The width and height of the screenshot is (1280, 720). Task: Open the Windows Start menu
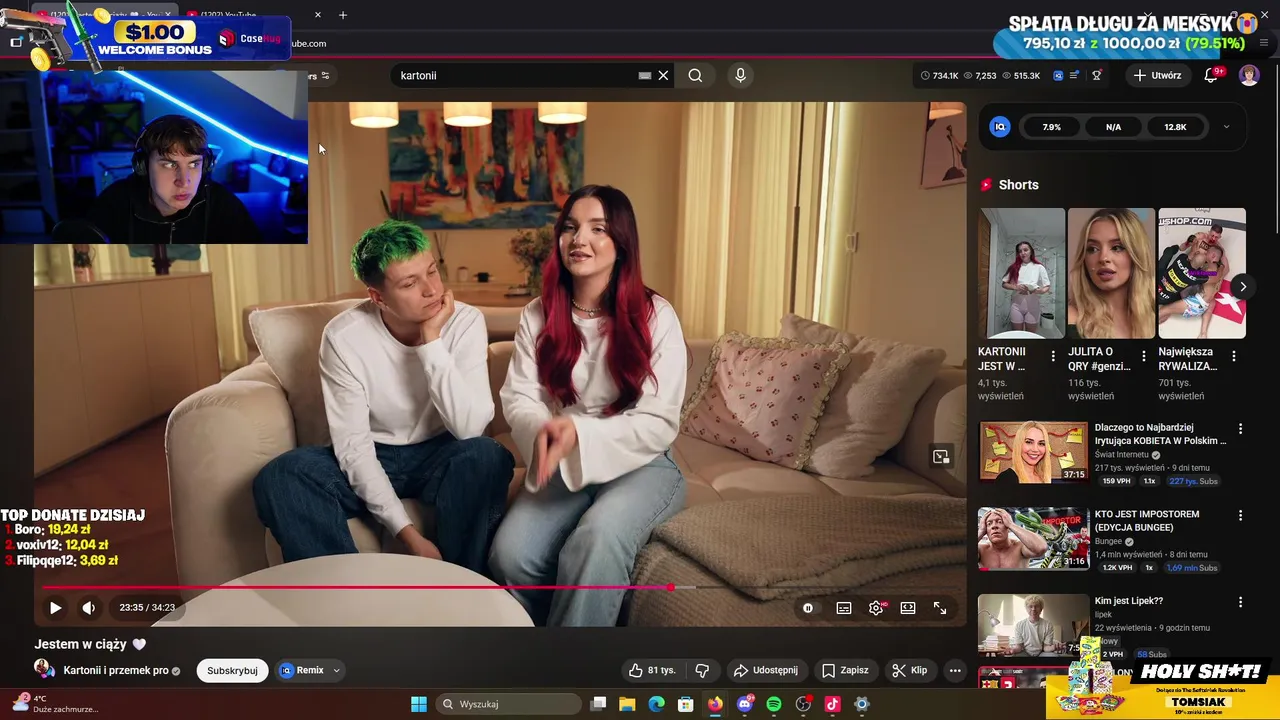[x=419, y=704]
